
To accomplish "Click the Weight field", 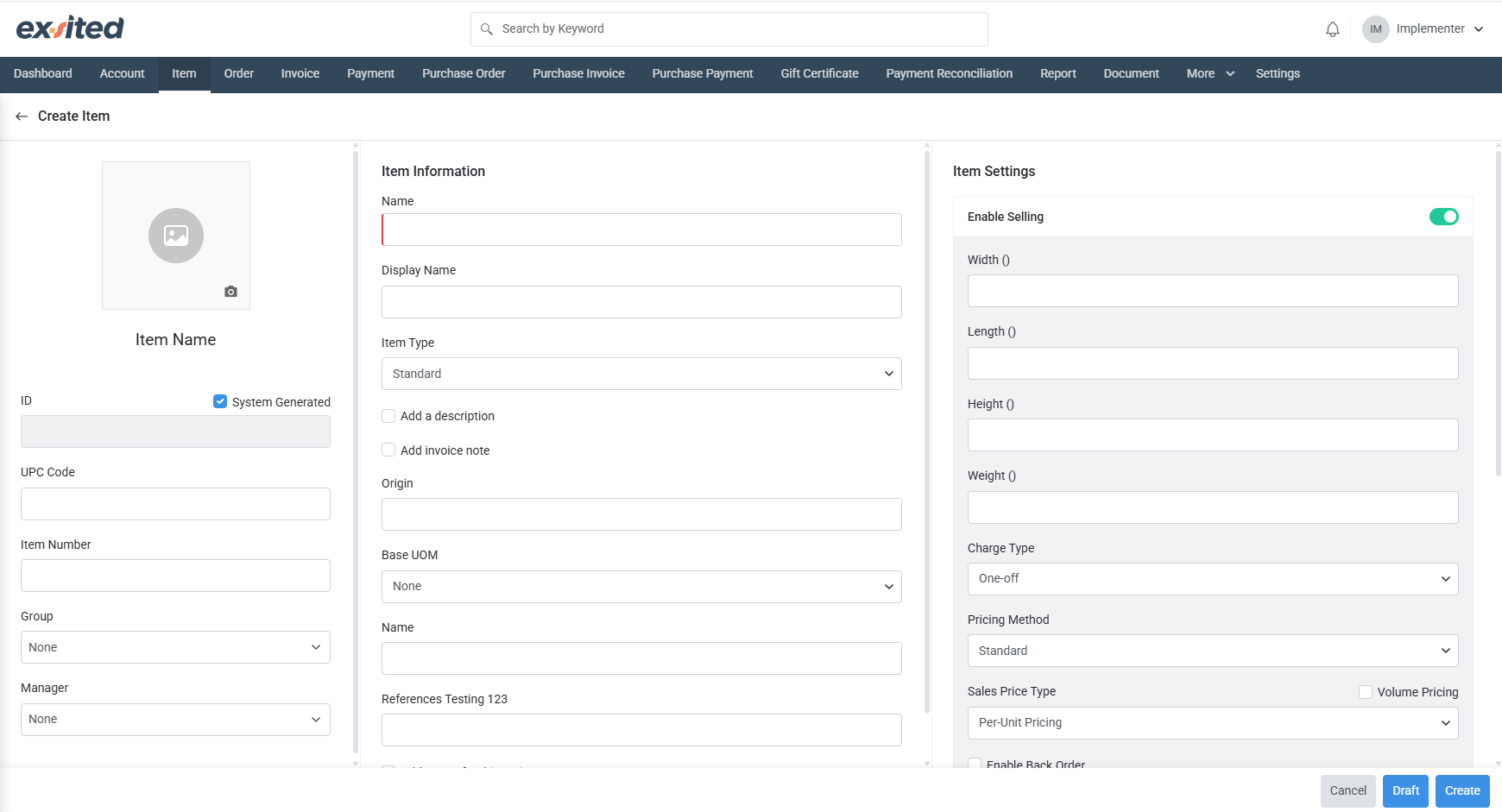I will 1213,507.
